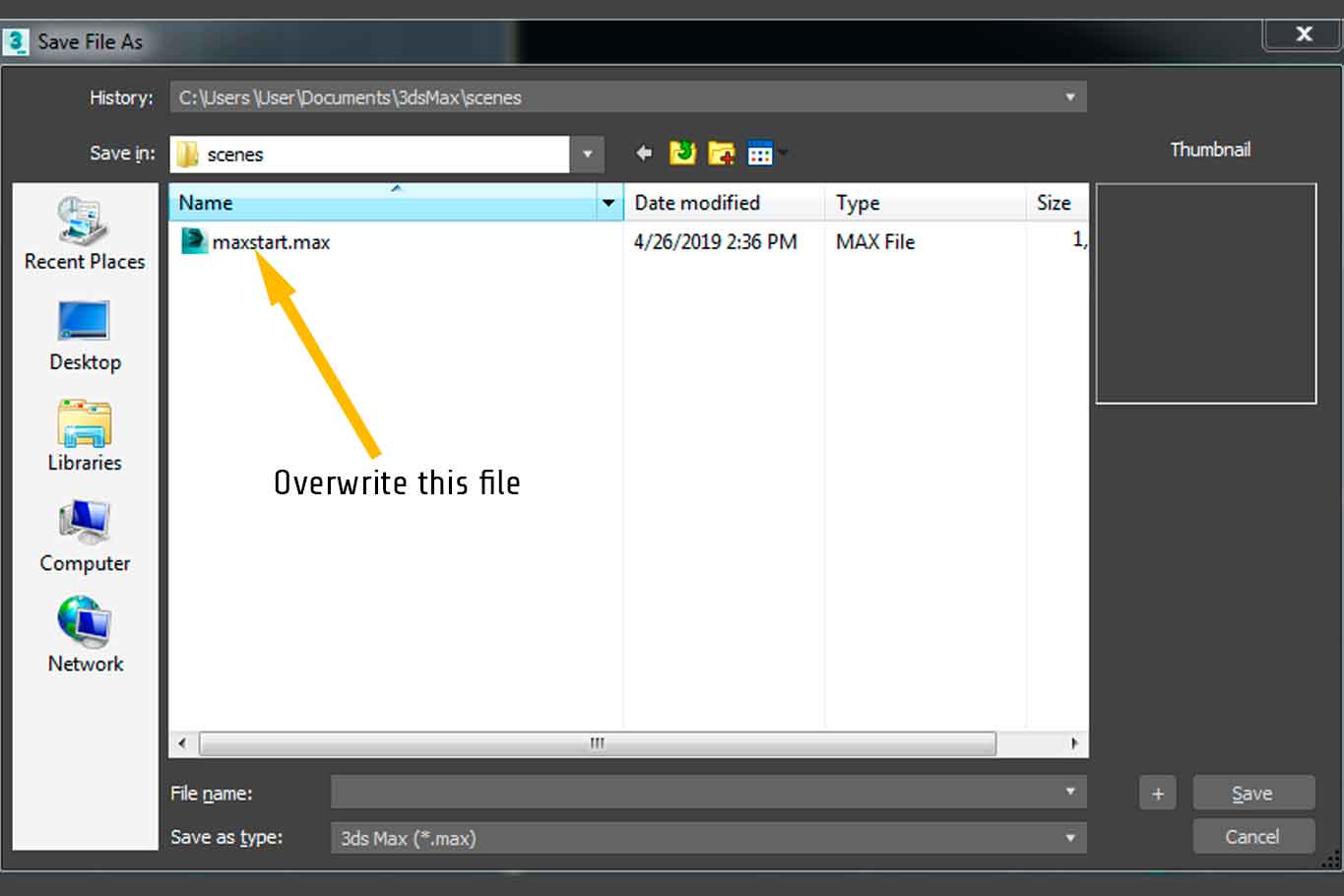Sort by Date modified column header

[724, 203]
